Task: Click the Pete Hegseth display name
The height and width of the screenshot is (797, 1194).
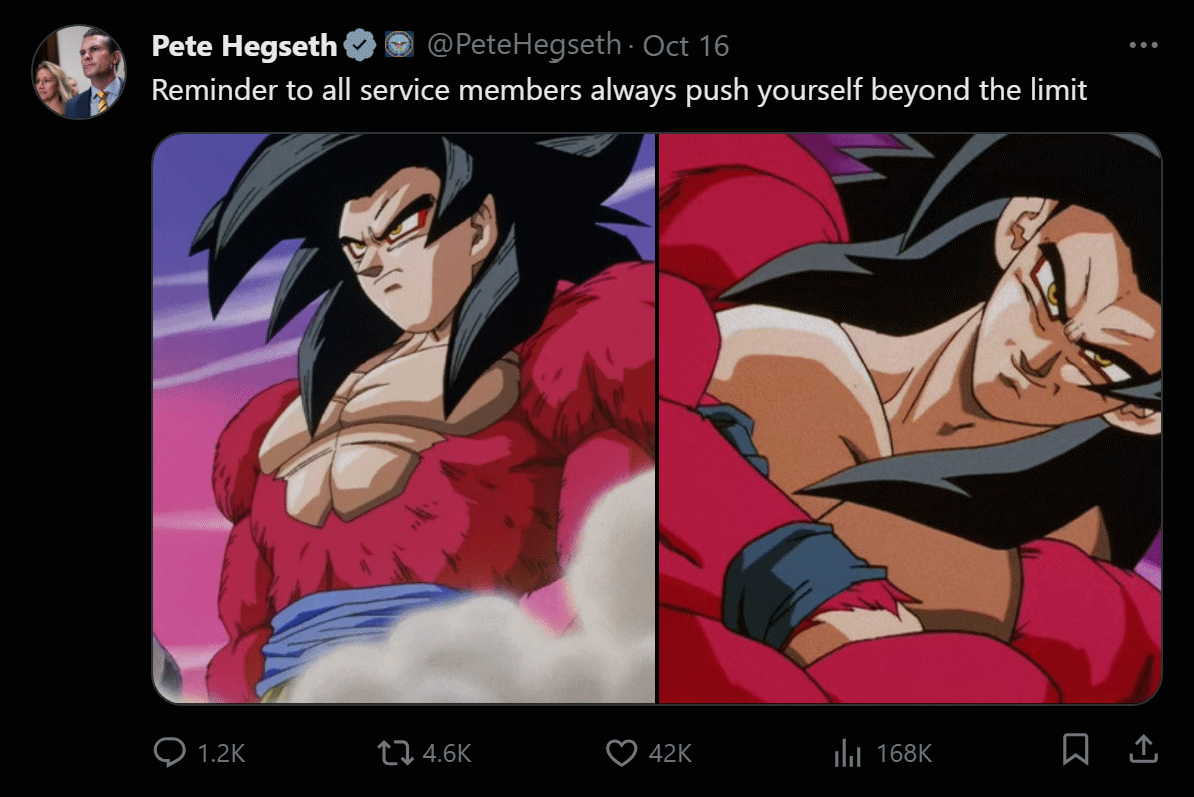Action: tap(244, 46)
